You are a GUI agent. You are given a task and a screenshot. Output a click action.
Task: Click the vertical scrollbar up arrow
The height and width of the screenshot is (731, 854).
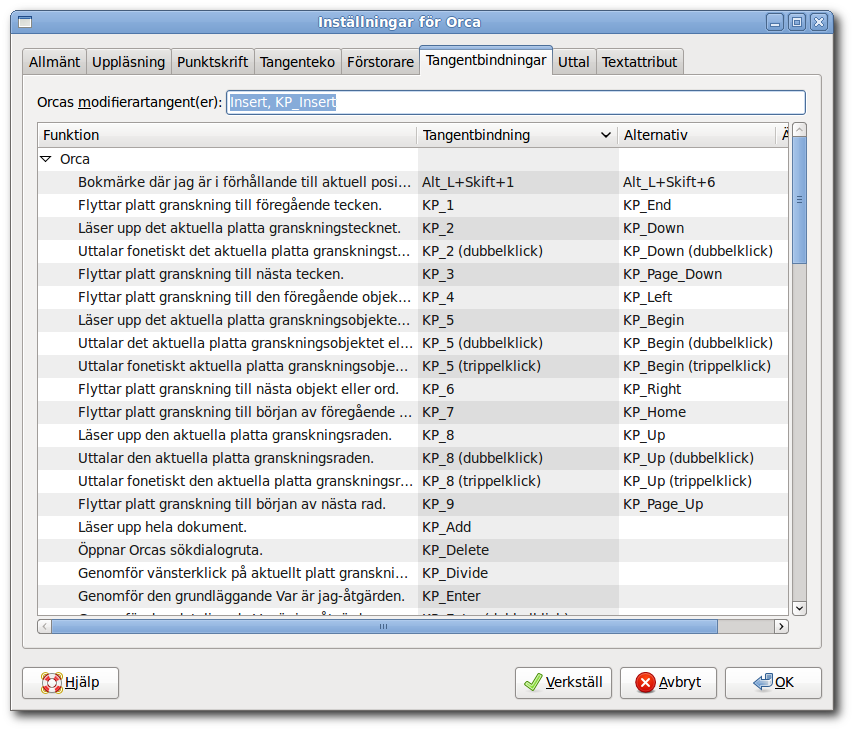click(799, 130)
